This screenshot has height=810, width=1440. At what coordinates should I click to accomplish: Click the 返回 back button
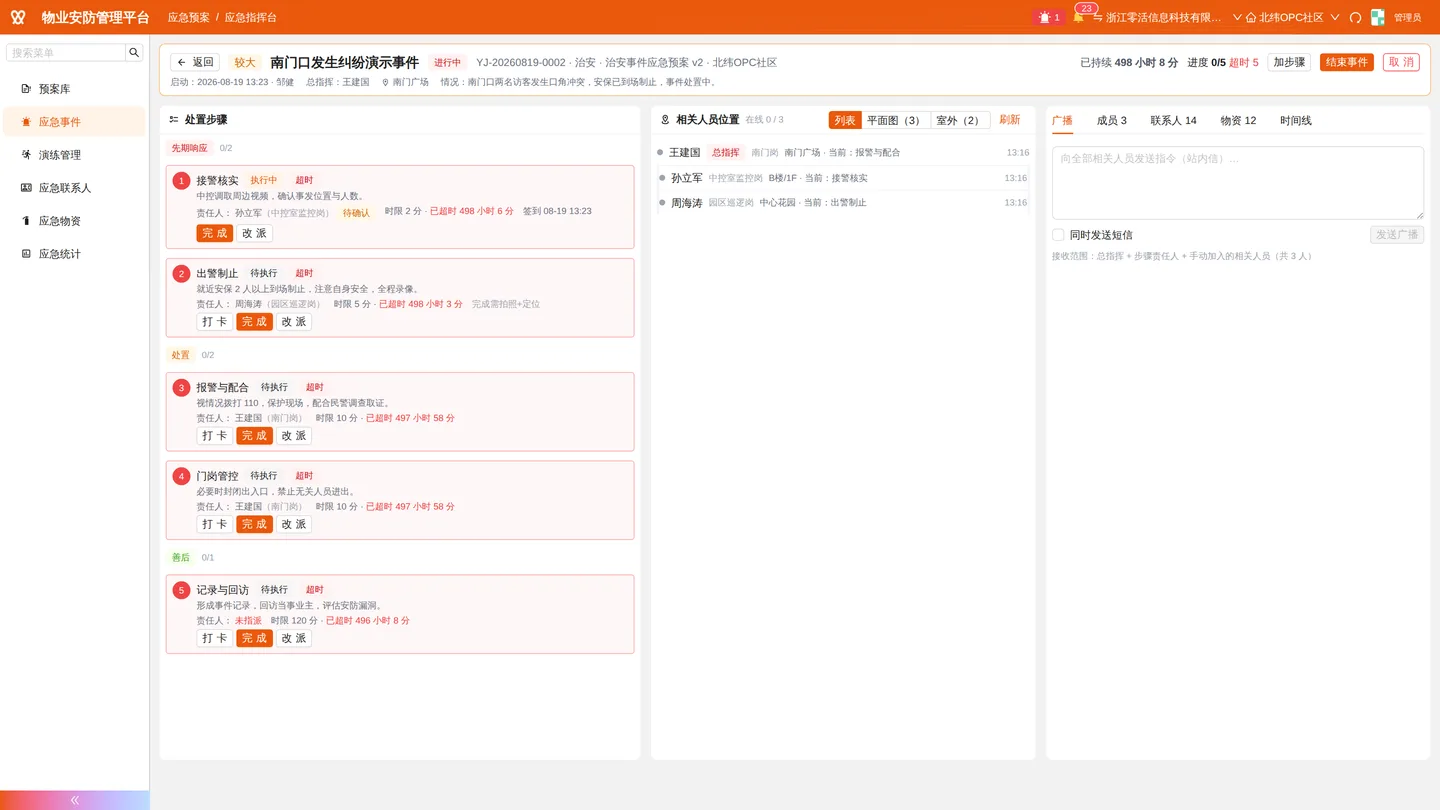coord(195,62)
